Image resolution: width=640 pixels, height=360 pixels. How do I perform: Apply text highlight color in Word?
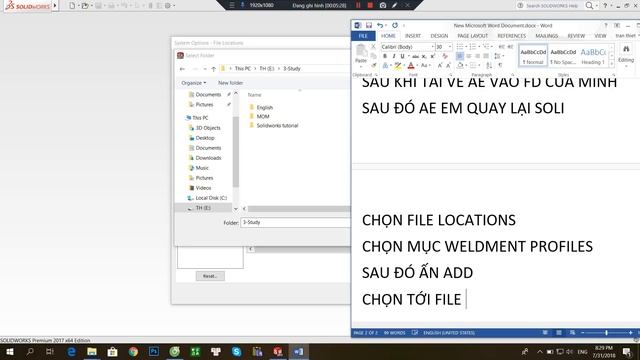[398, 65]
